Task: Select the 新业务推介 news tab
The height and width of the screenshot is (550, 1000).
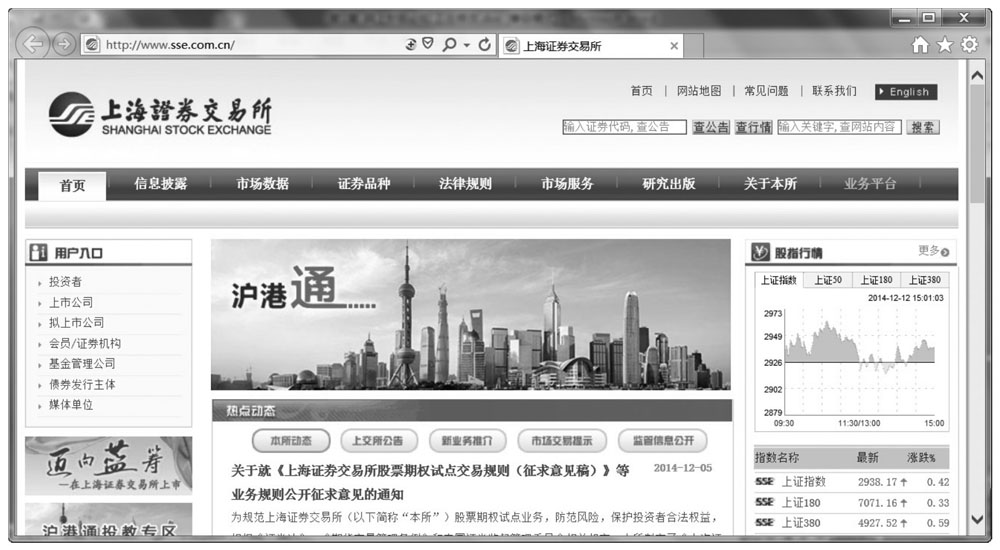Action: 467,440
